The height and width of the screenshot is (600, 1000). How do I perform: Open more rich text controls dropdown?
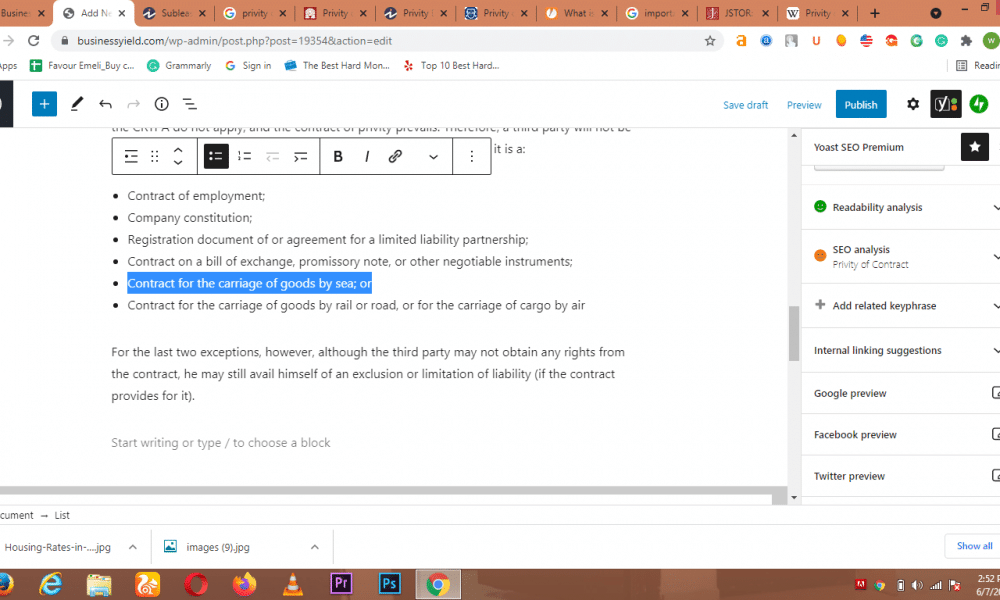click(x=433, y=156)
